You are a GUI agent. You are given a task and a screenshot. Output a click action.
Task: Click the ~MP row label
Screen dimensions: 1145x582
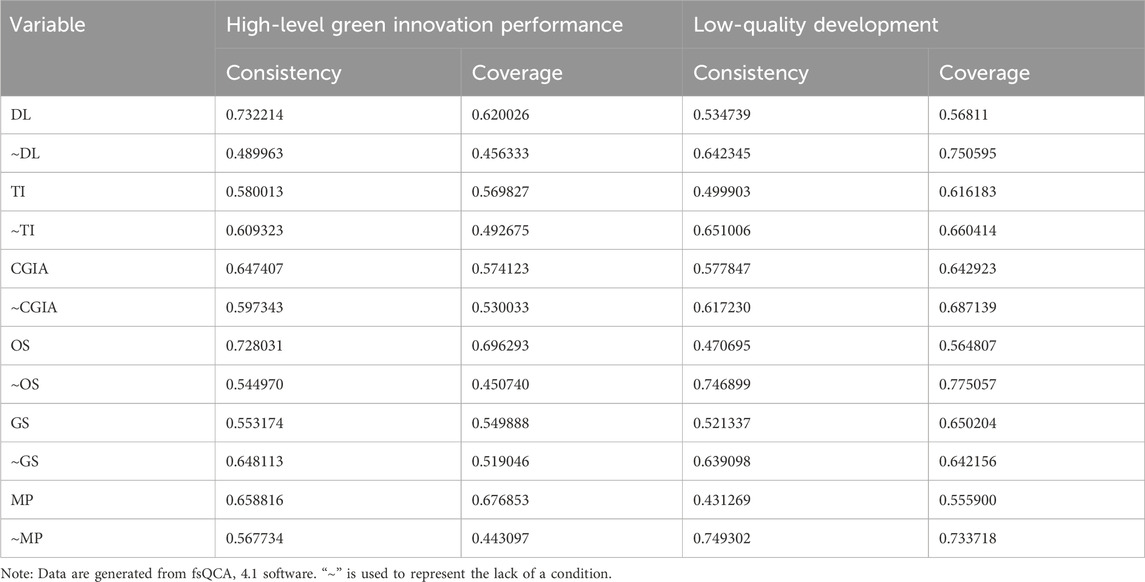coord(25,539)
